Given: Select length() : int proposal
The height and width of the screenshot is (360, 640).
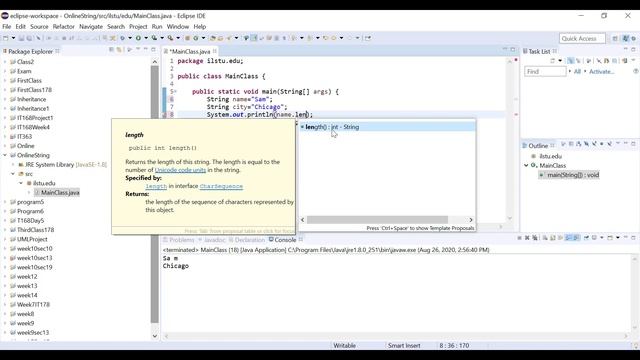Looking at the screenshot, I should 388,127.
